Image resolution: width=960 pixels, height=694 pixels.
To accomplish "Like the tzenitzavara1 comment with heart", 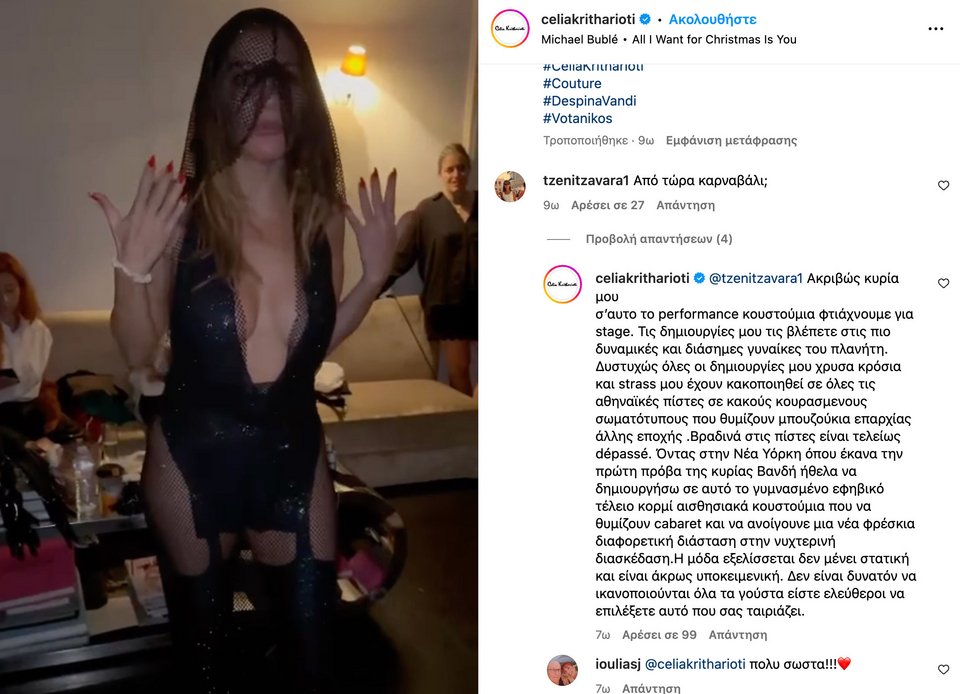I will pyautogui.click(x=943, y=185).
